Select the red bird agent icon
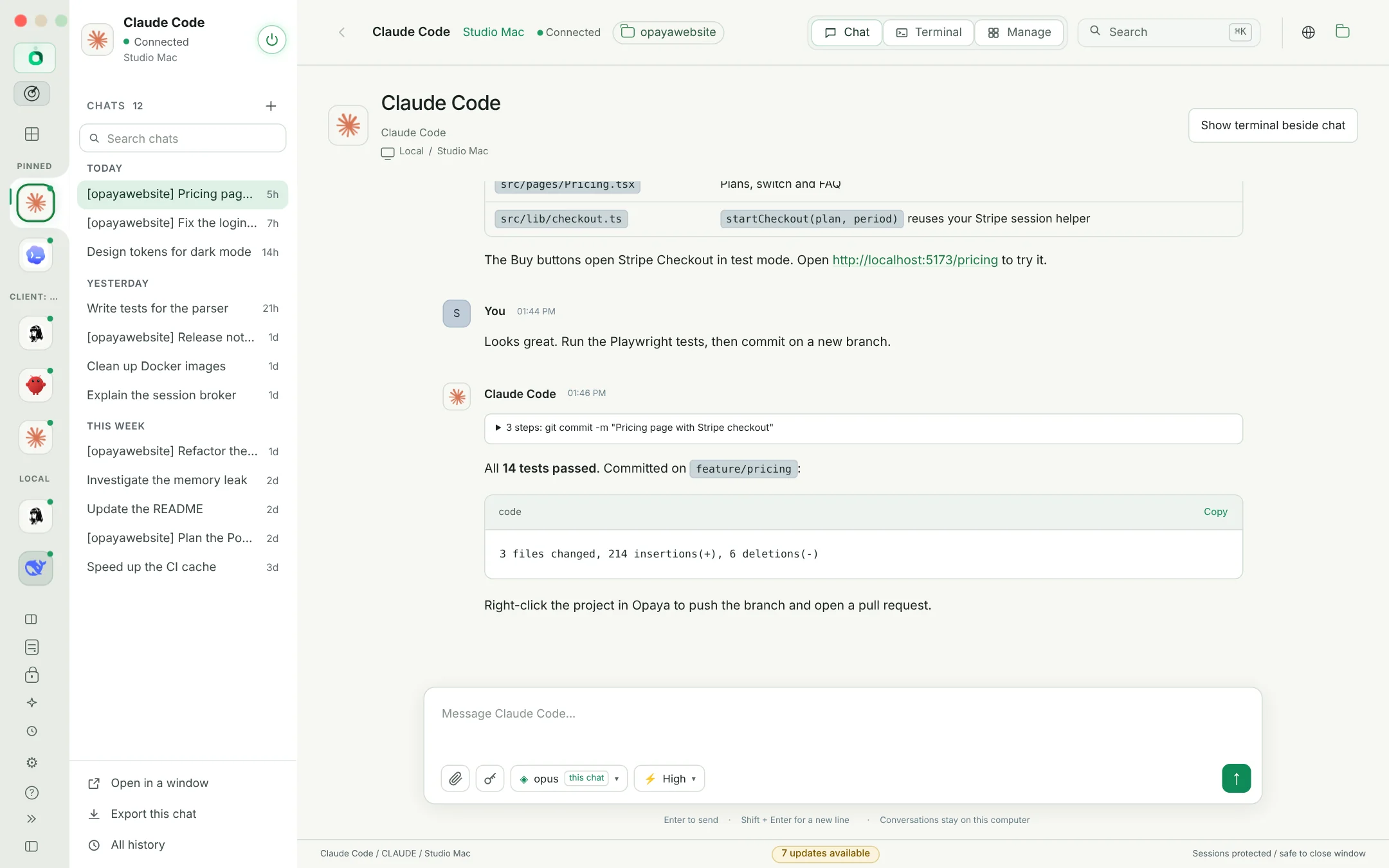This screenshot has width=1389, height=868. (x=35, y=385)
